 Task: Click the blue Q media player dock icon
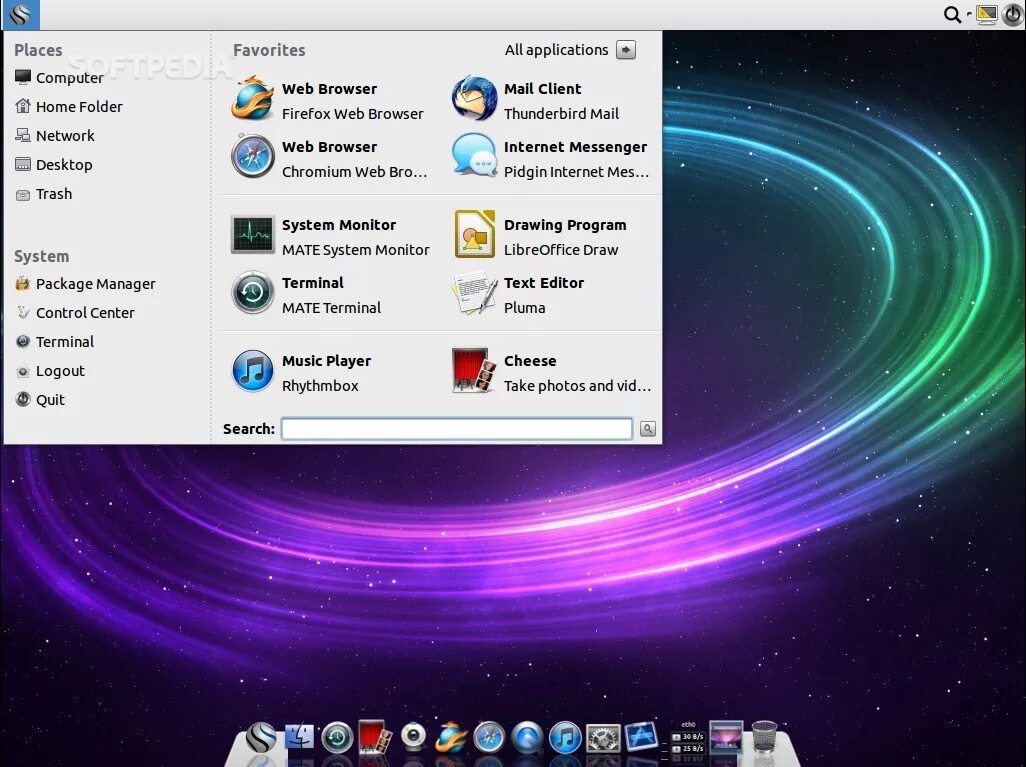[x=527, y=738]
